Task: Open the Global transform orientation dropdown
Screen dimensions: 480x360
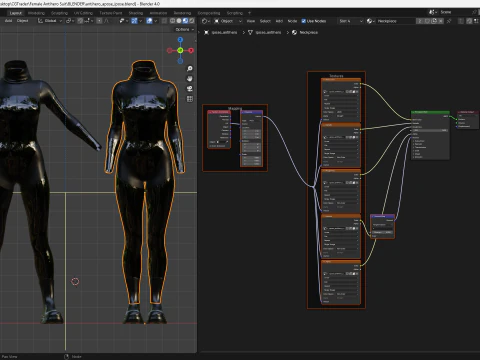Action: (50, 21)
